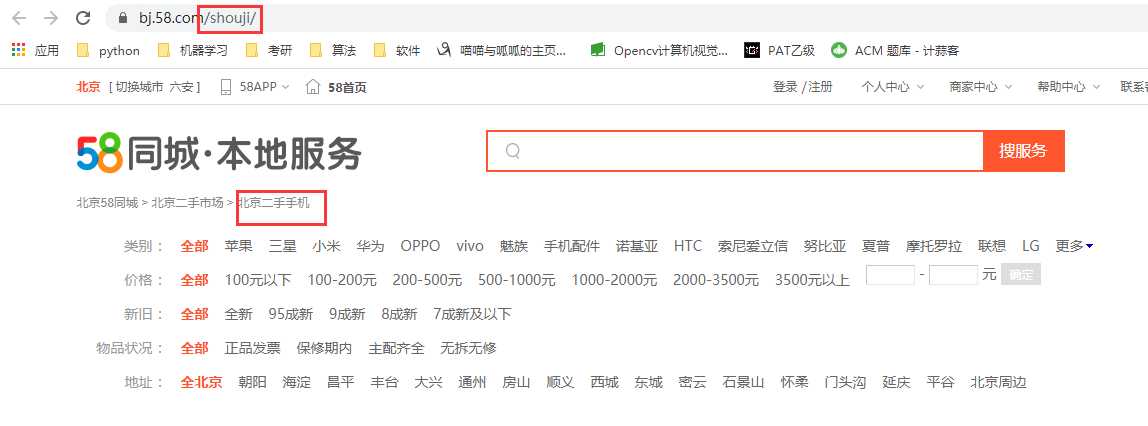
Task: Select condition 7成新及以下
Action: click(x=472, y=314)
